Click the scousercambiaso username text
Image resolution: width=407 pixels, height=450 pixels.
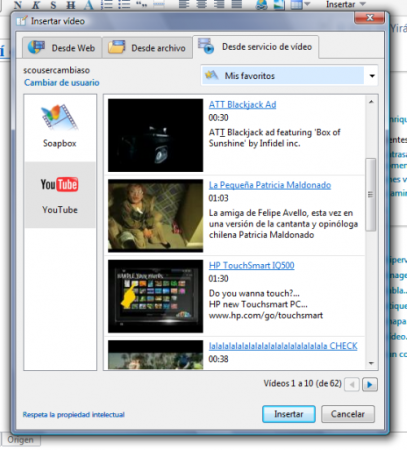[x=56, y=70]
